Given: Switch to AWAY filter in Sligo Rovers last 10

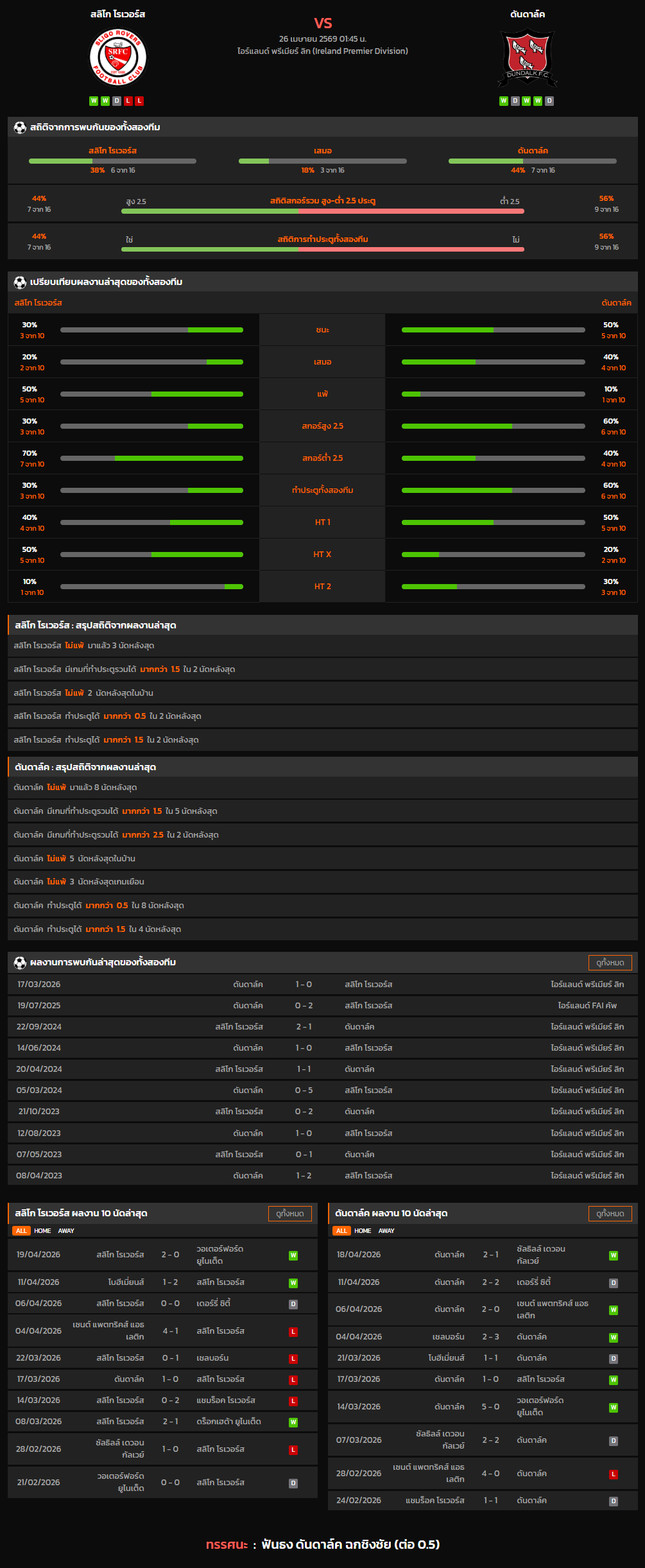Looking at the screenshot, I should [x=66, y=1231].
